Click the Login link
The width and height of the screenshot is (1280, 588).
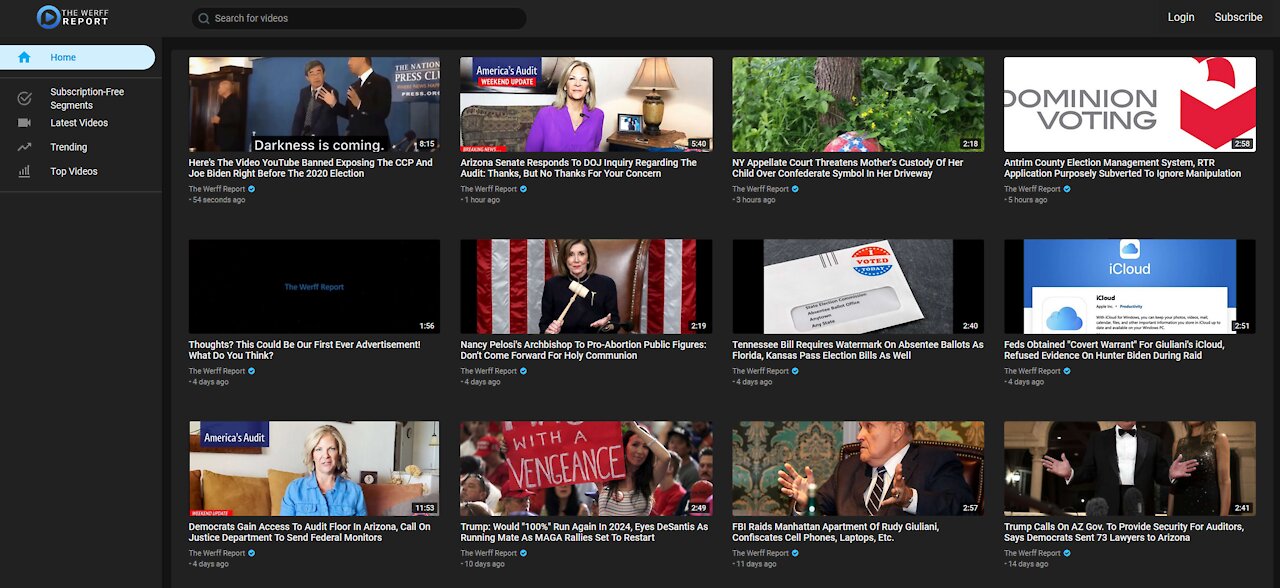click(1181, 17)
